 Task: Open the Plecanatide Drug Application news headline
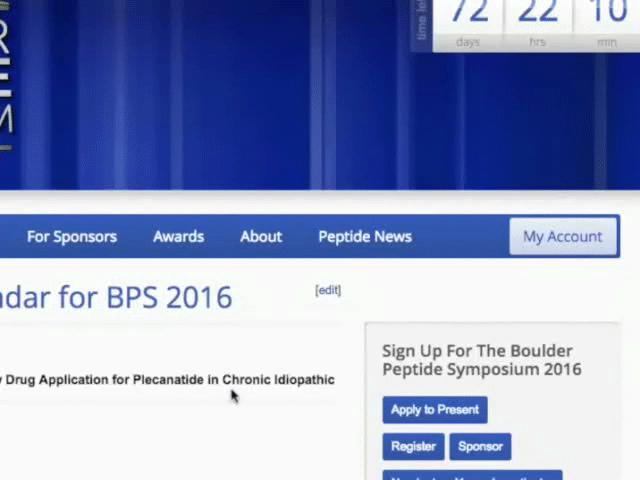click(x=167, y=380)
